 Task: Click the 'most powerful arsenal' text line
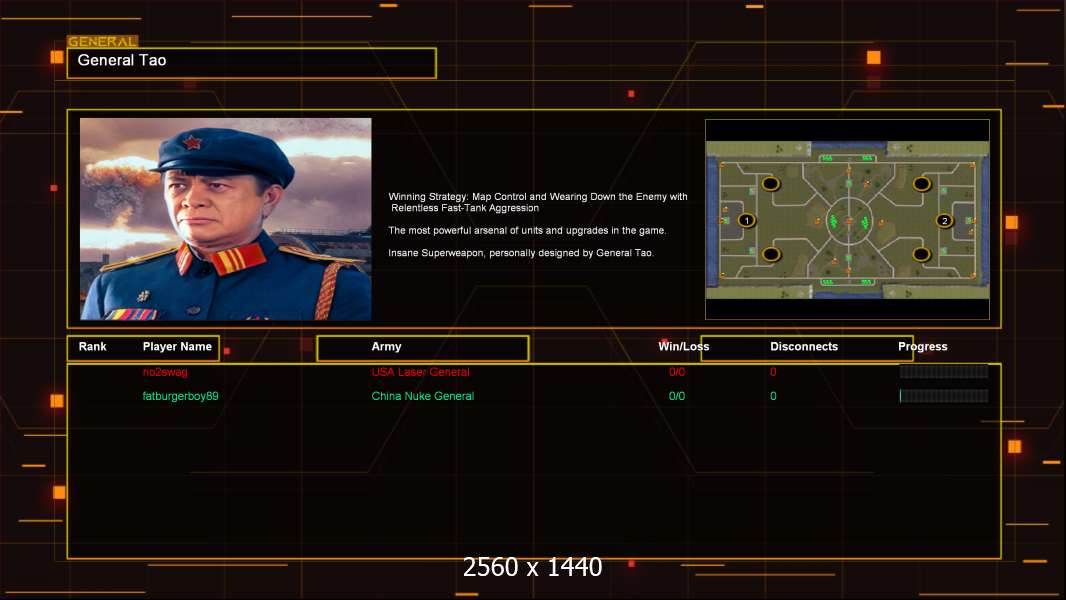coord(527,230)
